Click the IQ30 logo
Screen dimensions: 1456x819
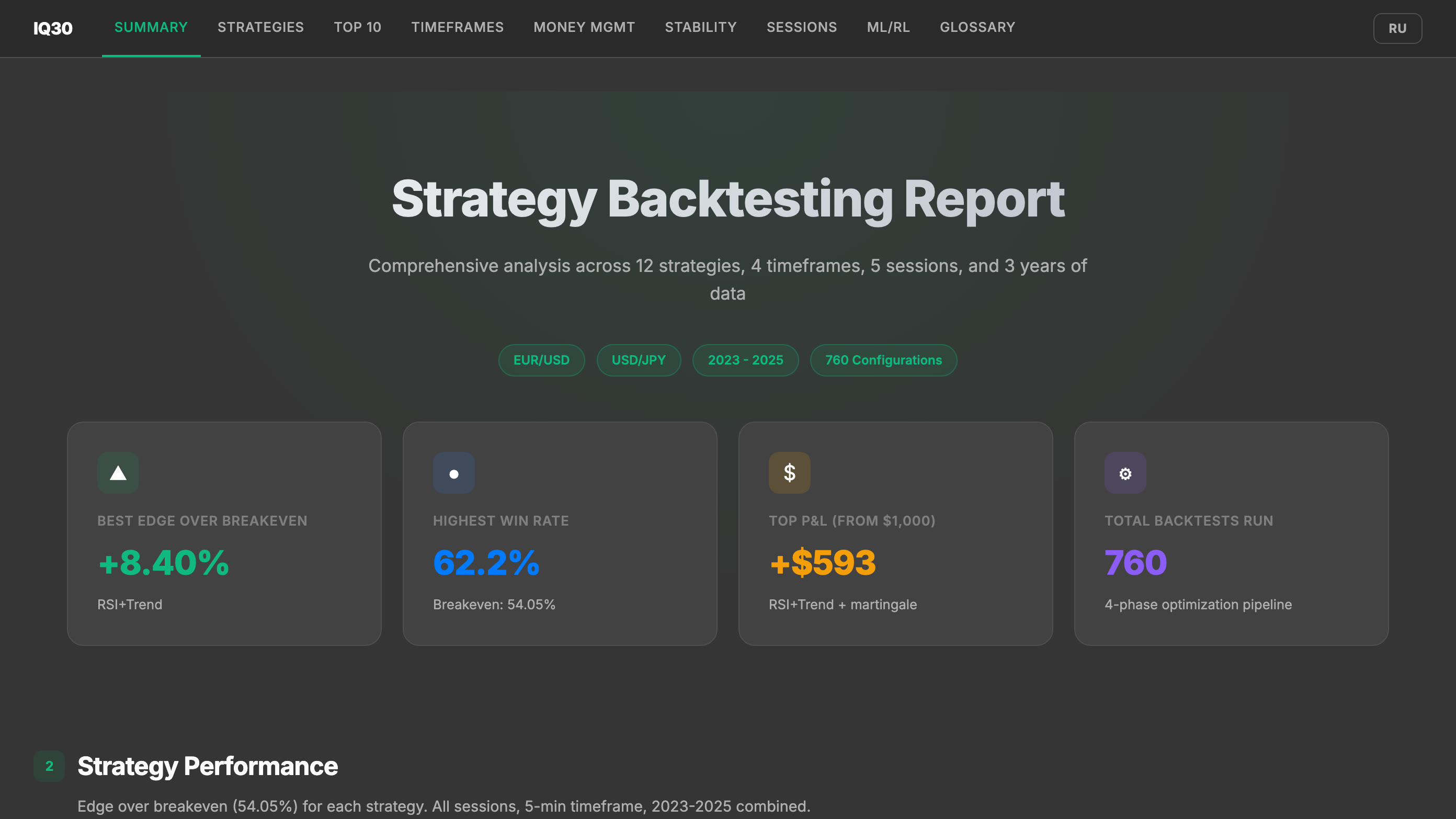pos(53,28)
